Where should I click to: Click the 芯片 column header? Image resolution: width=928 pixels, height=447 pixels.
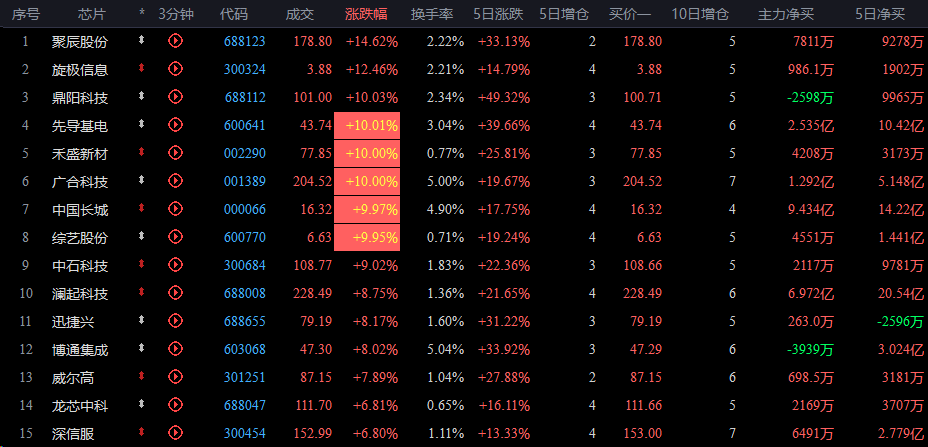click(92, 14)
